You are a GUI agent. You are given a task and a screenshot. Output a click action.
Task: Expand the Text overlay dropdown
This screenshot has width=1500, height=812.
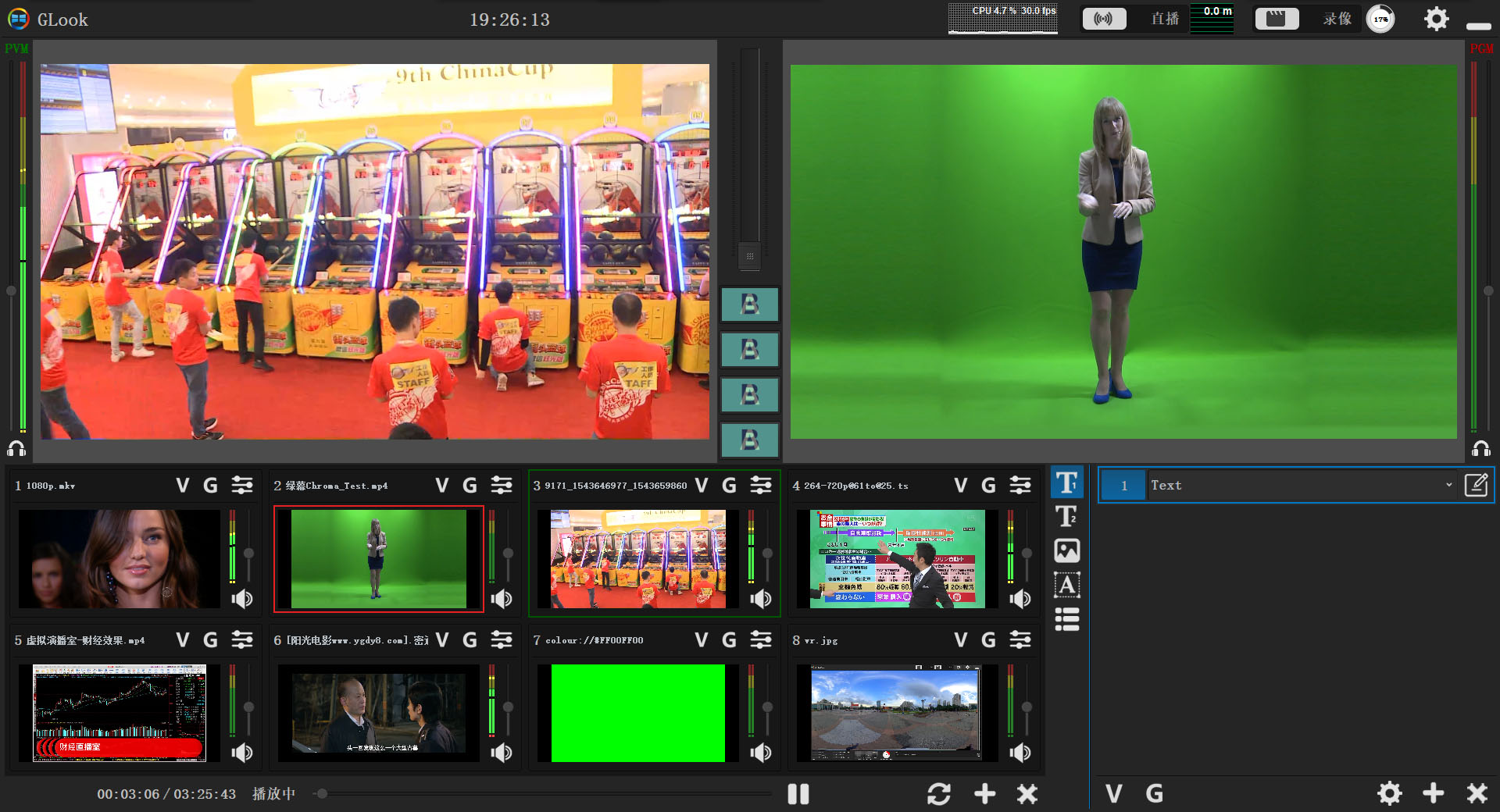[1448, 485]
